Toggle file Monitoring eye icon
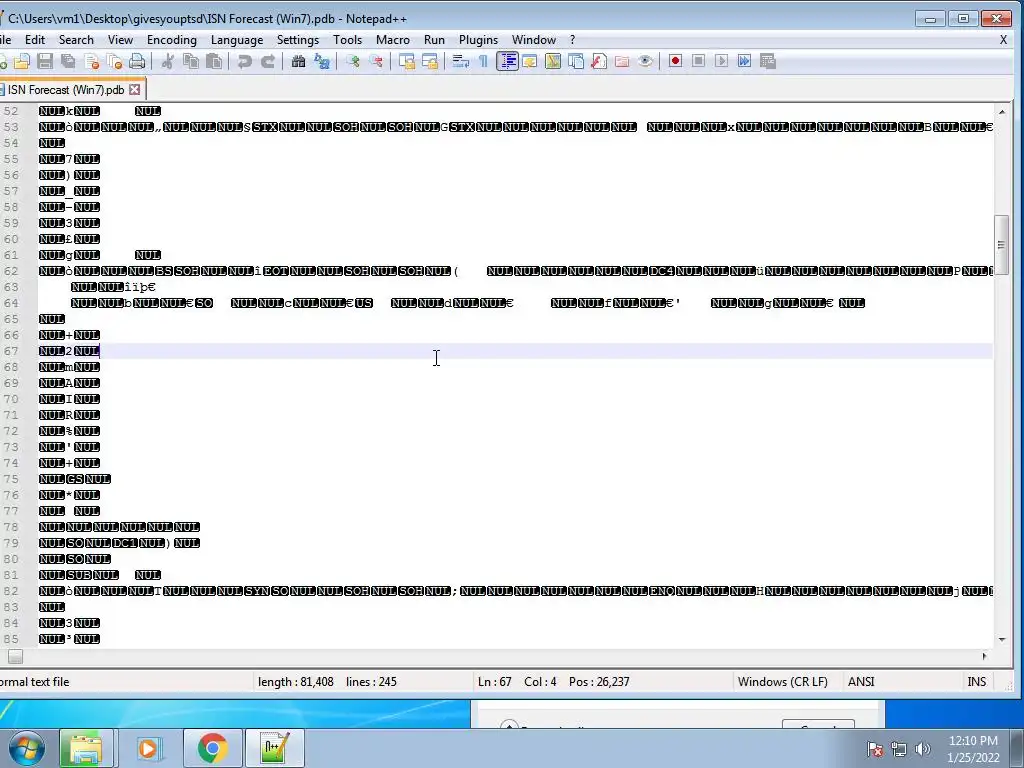Screen dimensions: 1024x768 click(645, 61)
